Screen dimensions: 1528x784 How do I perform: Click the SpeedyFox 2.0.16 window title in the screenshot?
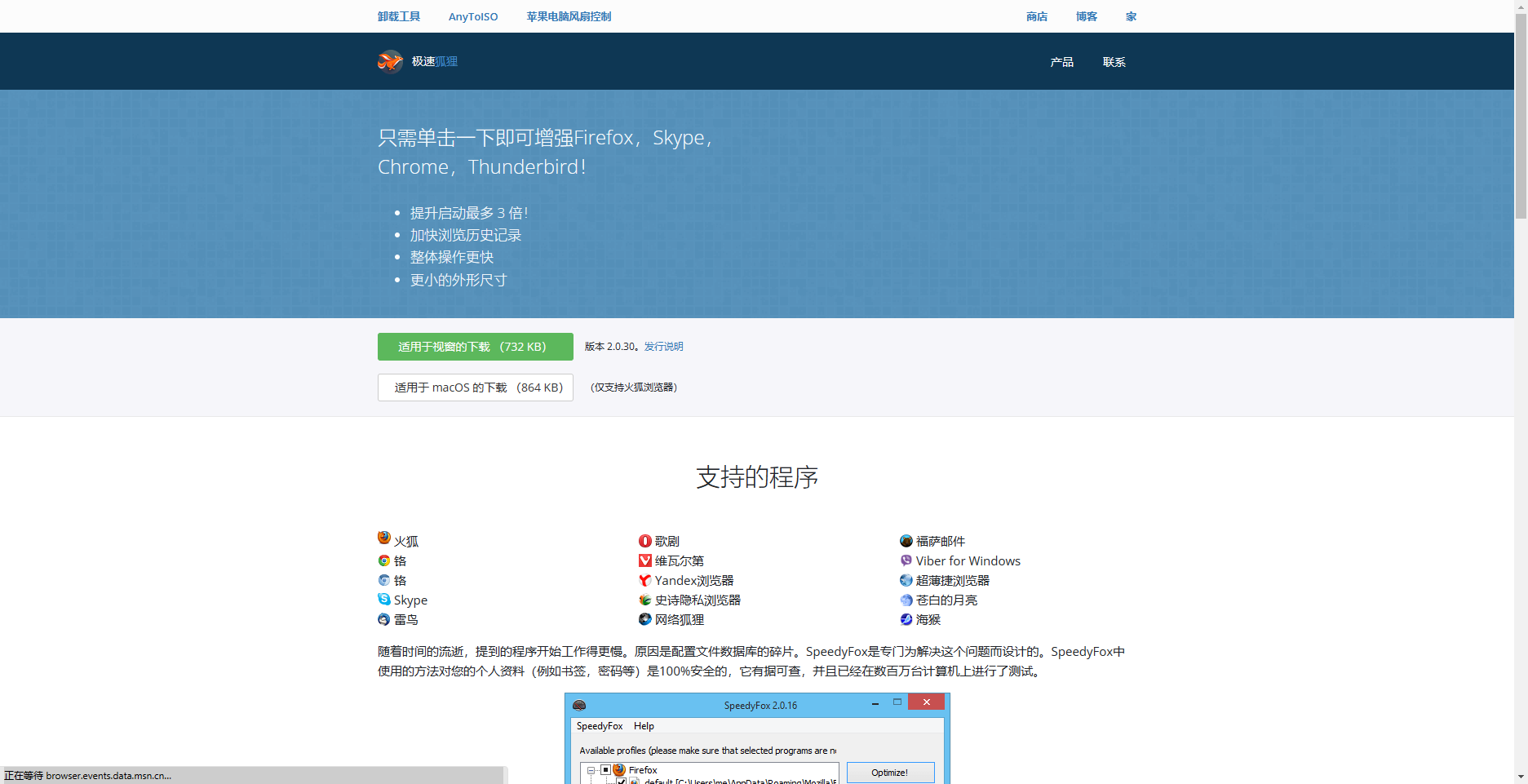[x=760, y=706]
